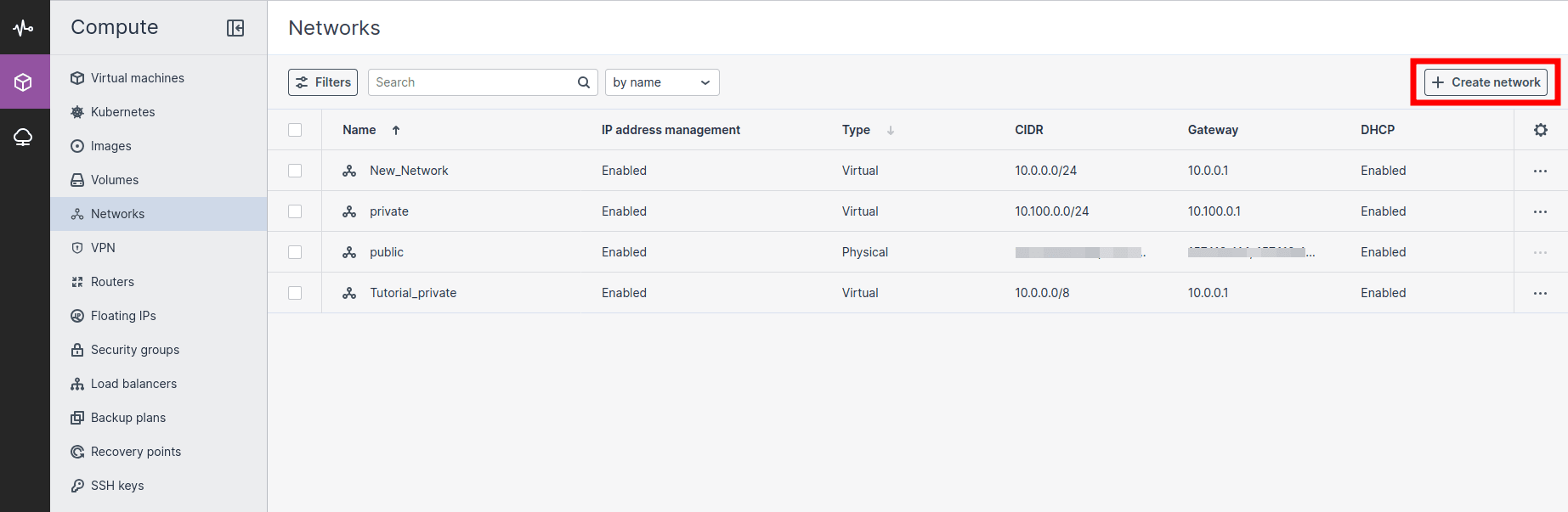Image resolution: width=1568 pixels, height=512 pixels.
Task: Open actions menu for Tutorial_private row
Action: point(1541,293)
